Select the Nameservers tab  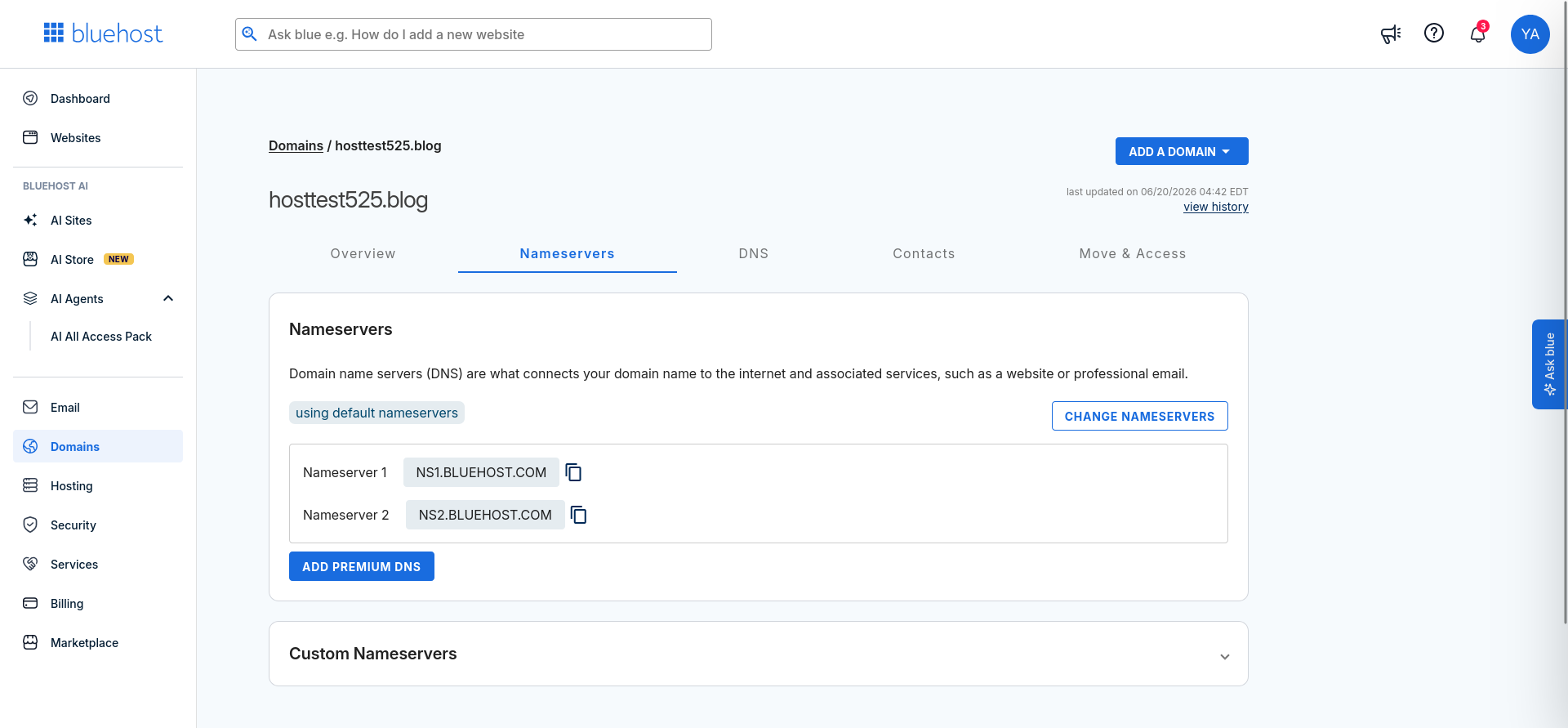[568, 253]
